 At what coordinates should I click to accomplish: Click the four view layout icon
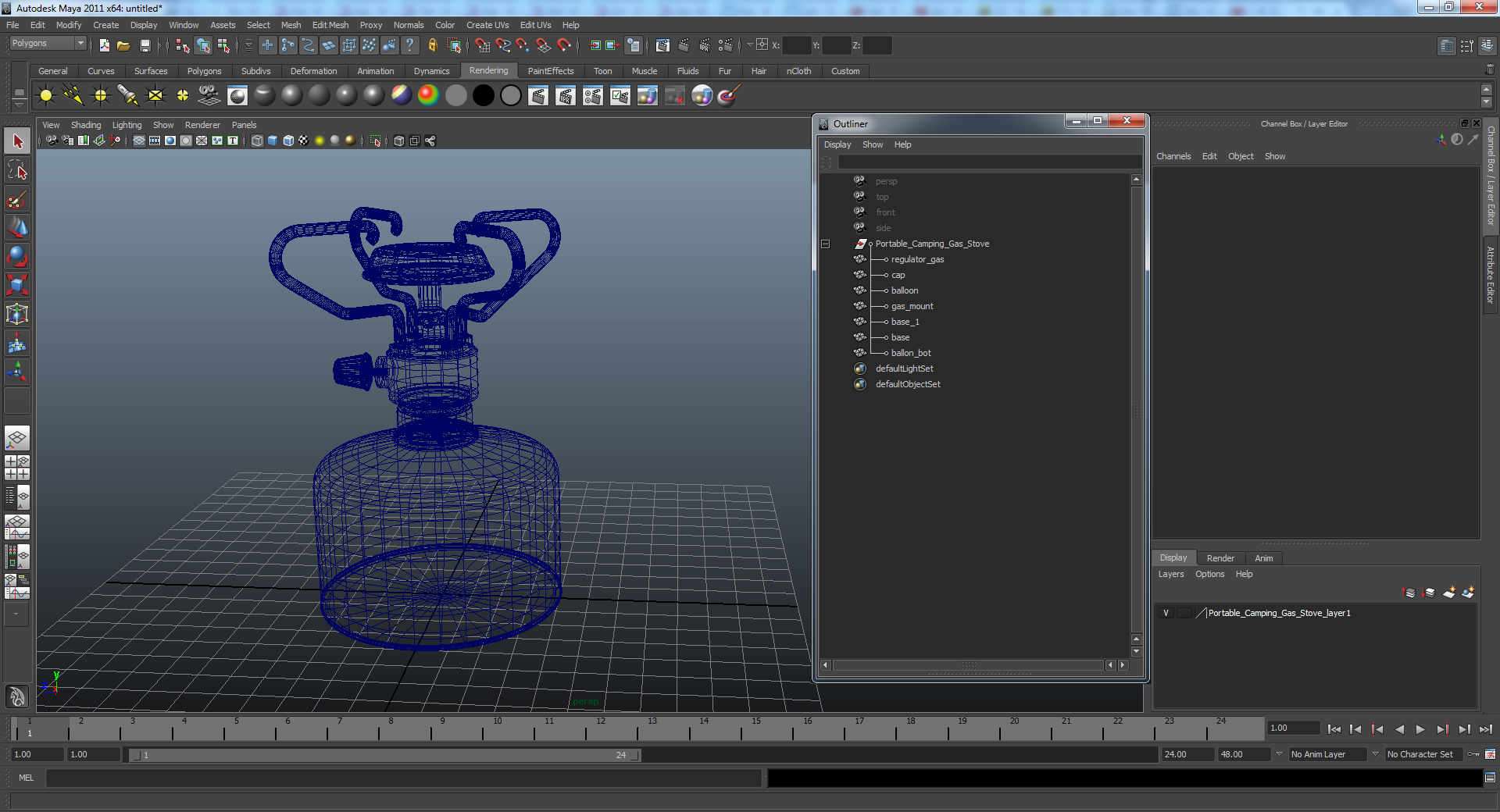17,468
